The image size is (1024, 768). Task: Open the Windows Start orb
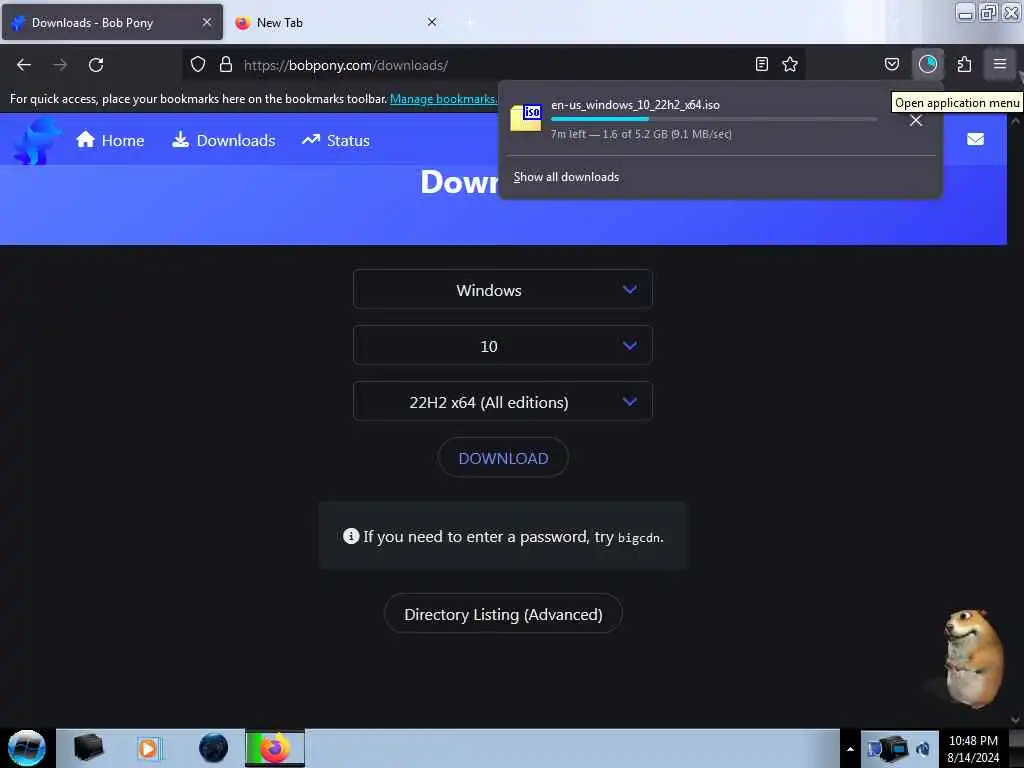click(27, 748)
